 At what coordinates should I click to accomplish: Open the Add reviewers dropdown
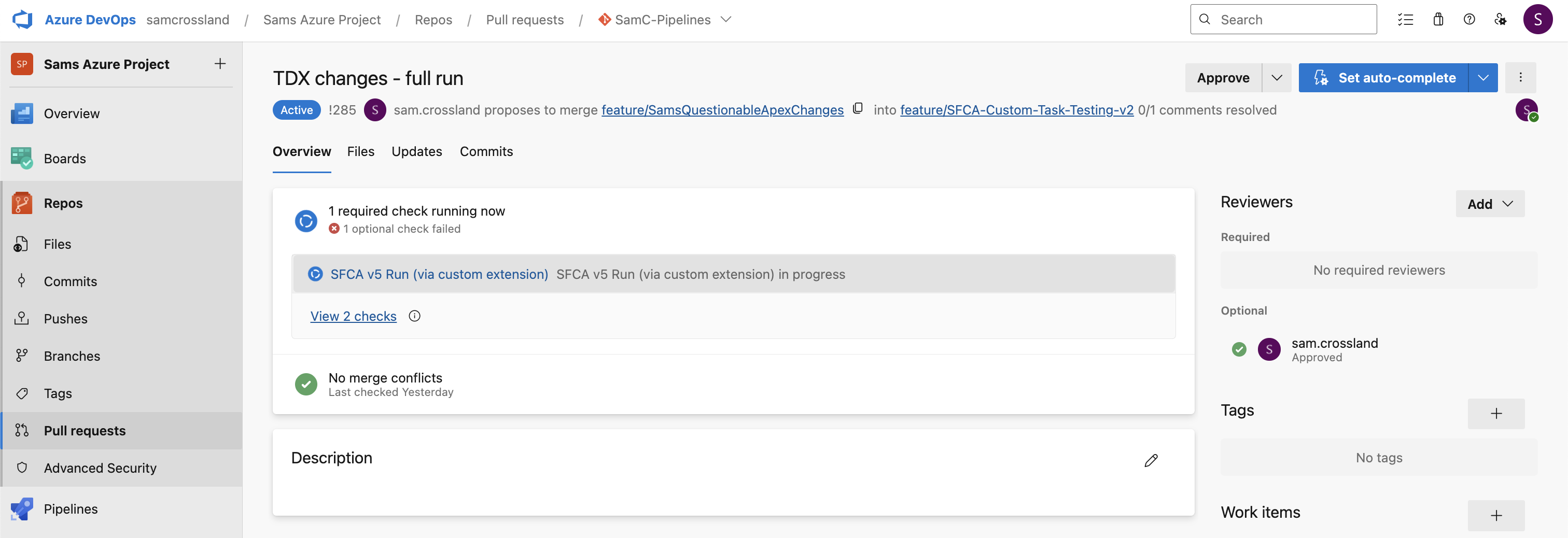(x=1490, y=204)
